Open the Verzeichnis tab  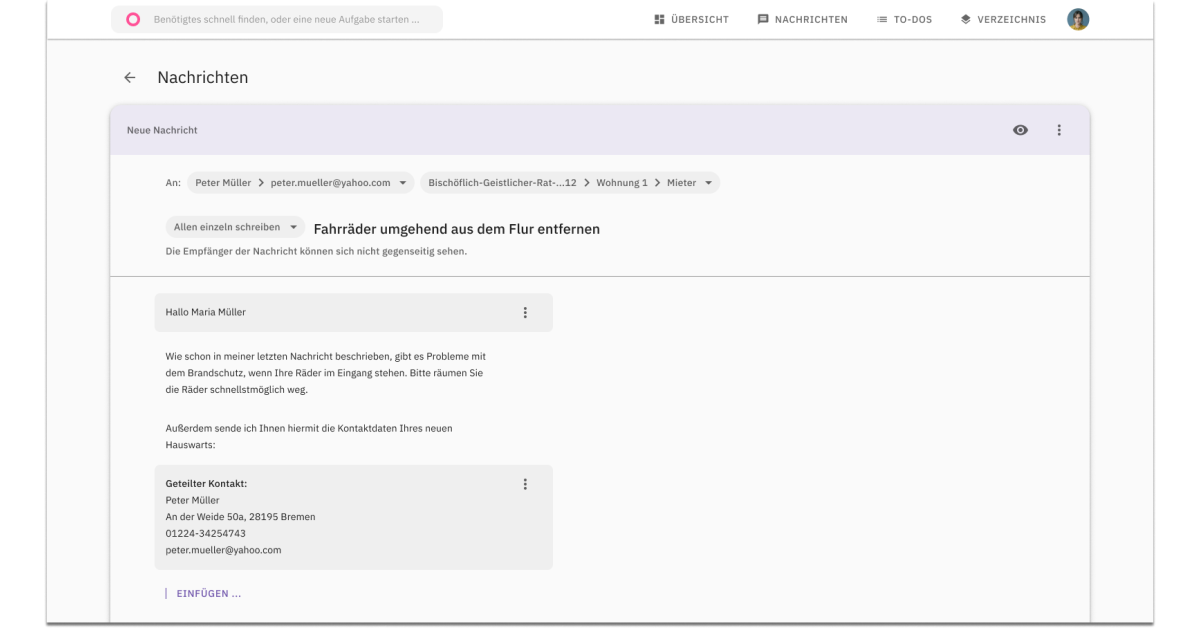[x=1003, y=19]
